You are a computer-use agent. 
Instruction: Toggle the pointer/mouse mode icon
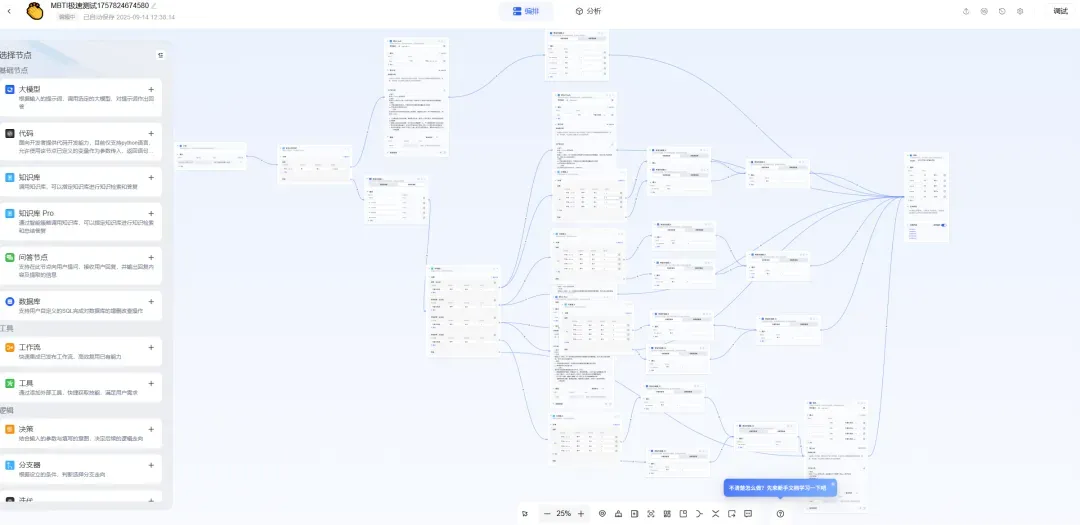pos(525,514)
